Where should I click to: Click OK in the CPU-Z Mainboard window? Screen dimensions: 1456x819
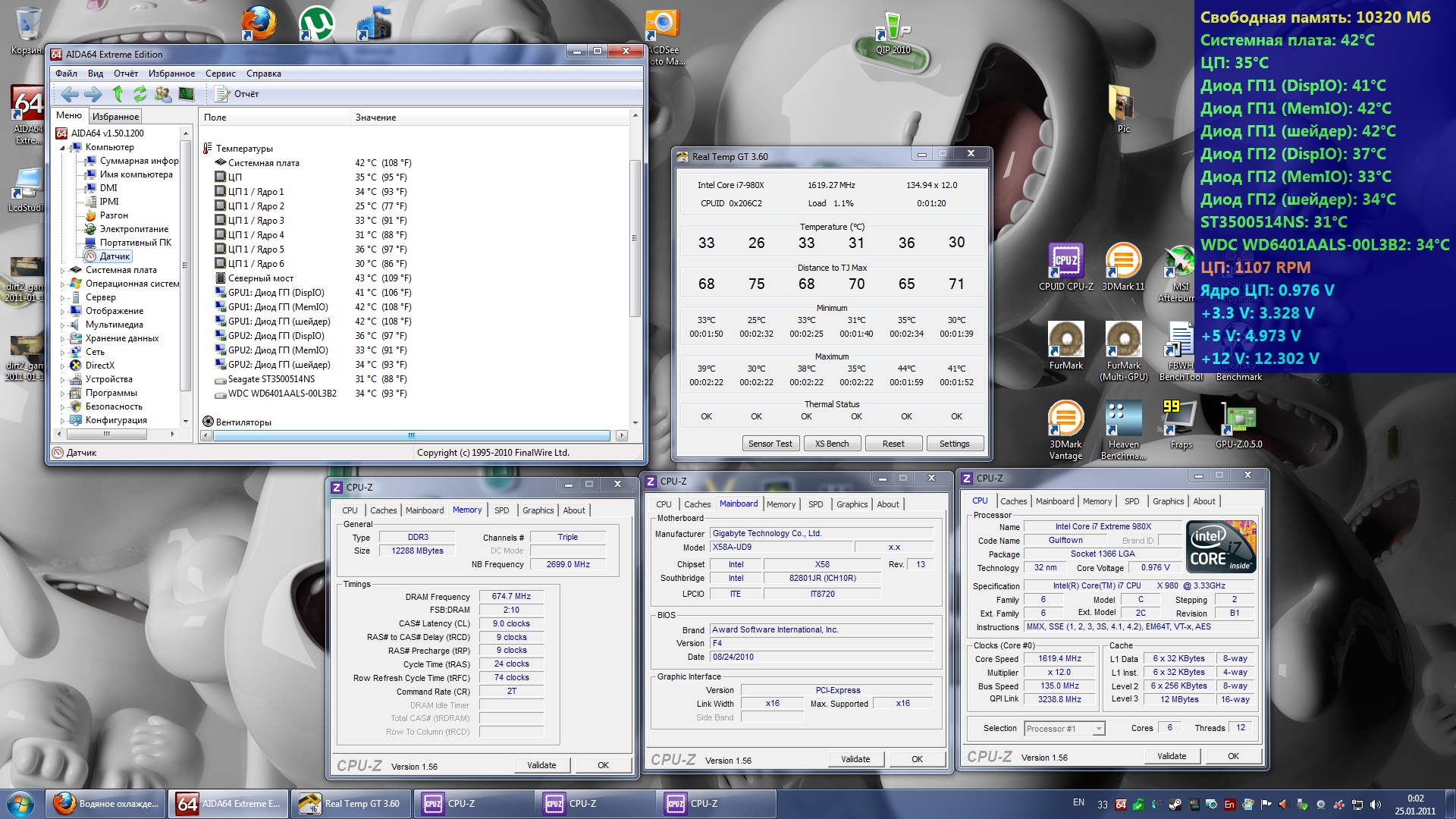[917, 759]
